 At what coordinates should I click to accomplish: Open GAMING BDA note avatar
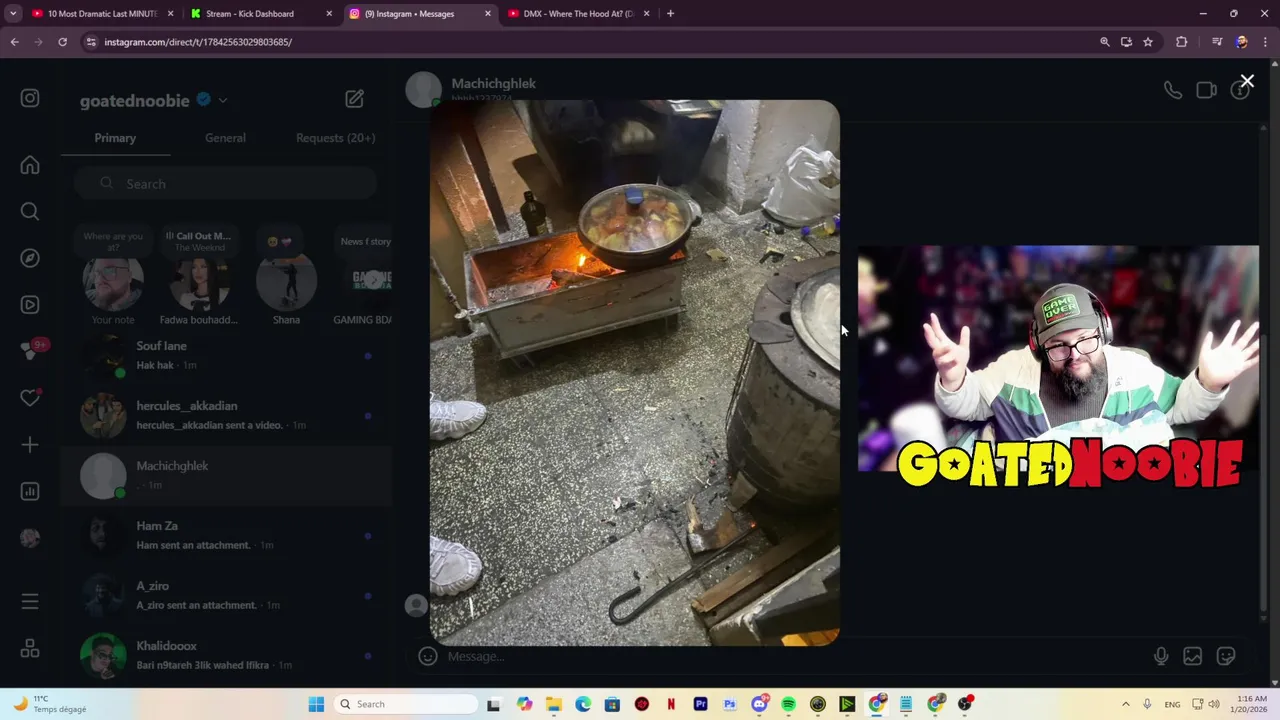point(367,278)
